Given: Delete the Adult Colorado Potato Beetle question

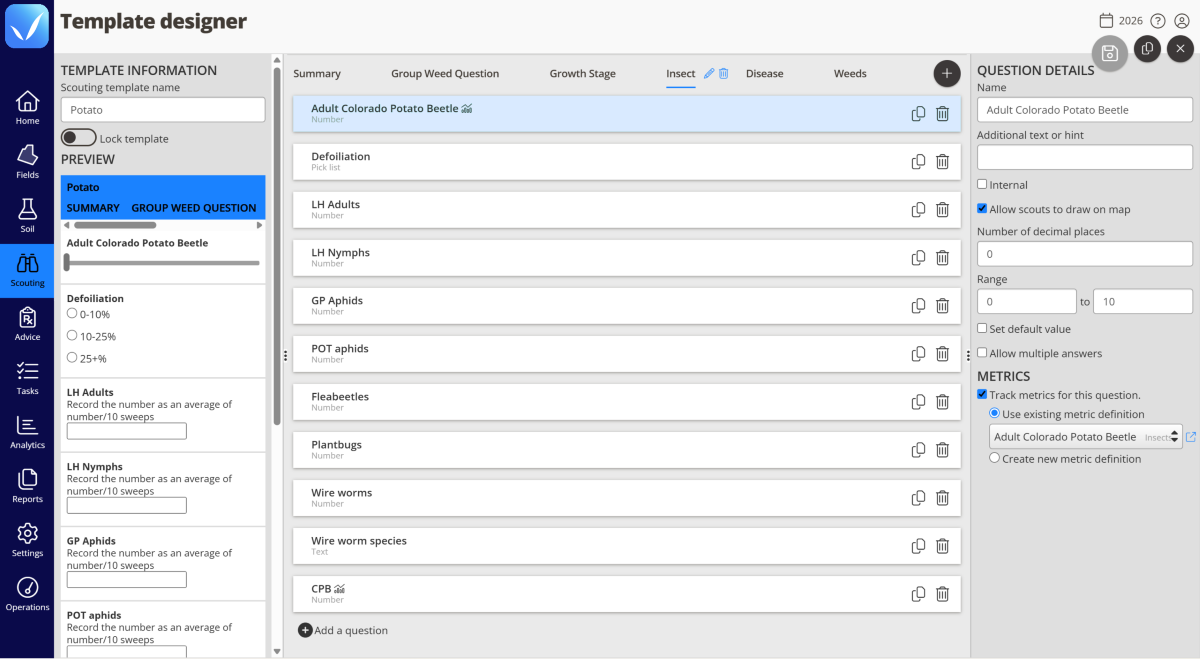Looking at the screenshot, I should pyautogui.click(x=942, y=114).
